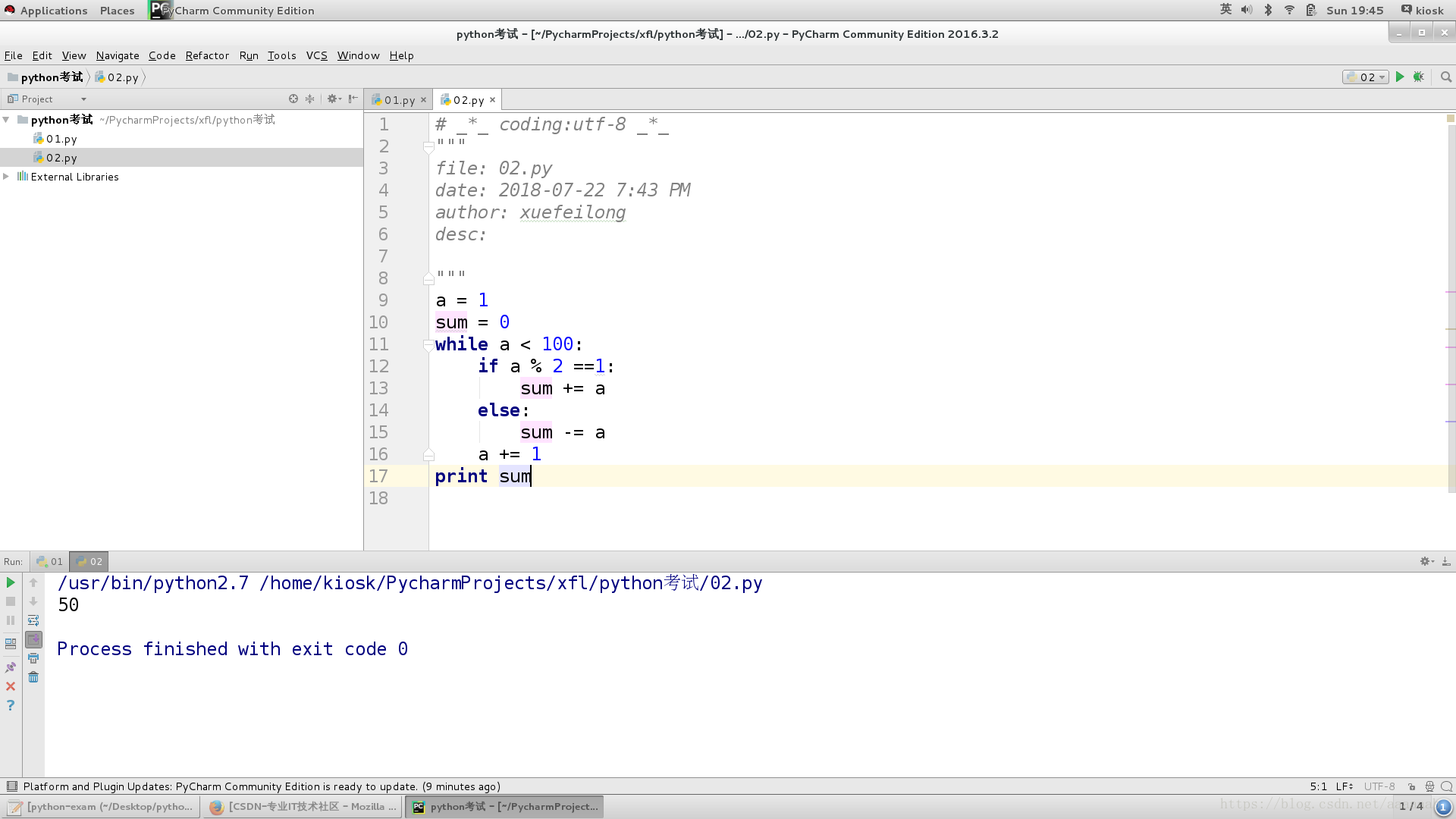1456x819 pixels.
Task: Click the Wi-Fi icon in system tray
Action: pyautogui.click(x=1289, y=10)
